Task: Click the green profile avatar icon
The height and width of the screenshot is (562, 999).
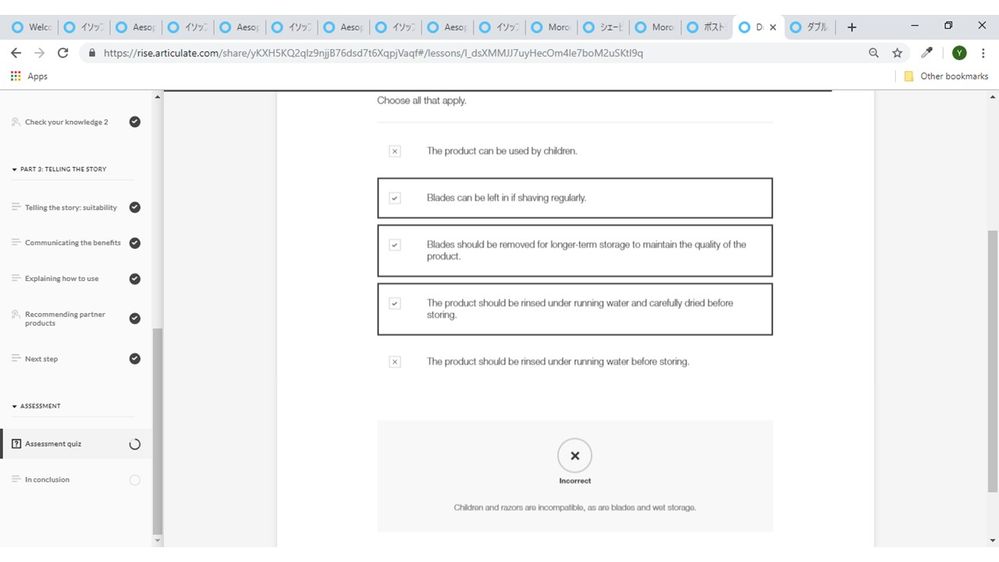Action: tap(959, 53)
